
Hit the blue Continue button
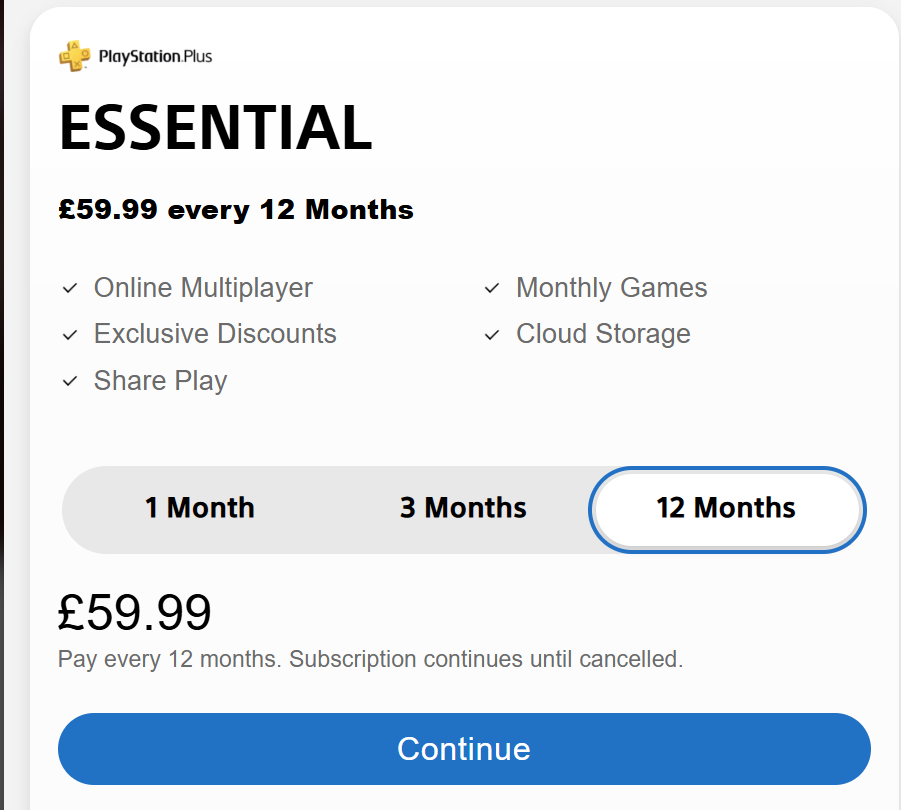point(464,749)
